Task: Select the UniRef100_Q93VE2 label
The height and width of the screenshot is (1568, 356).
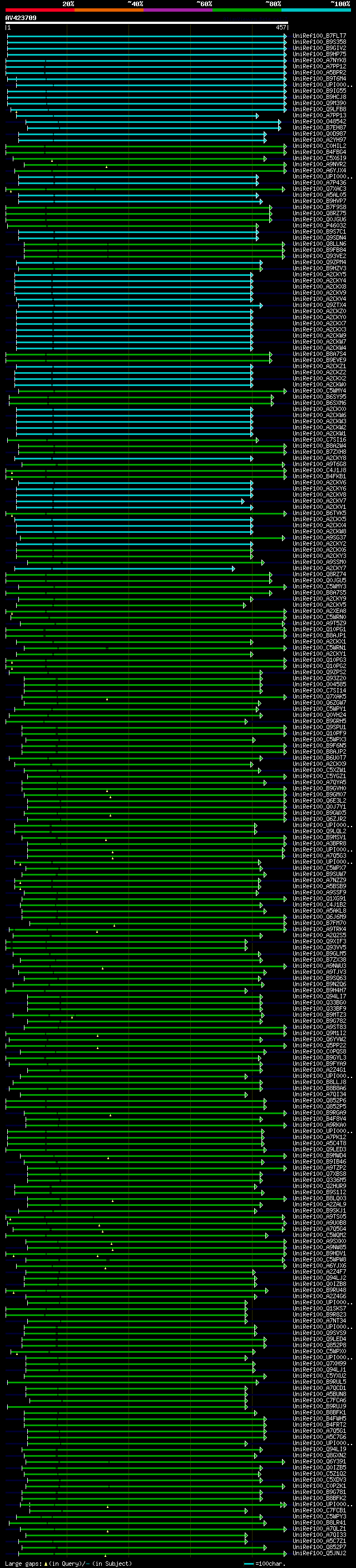Action: pyautogui.click(x=319, y=256)
